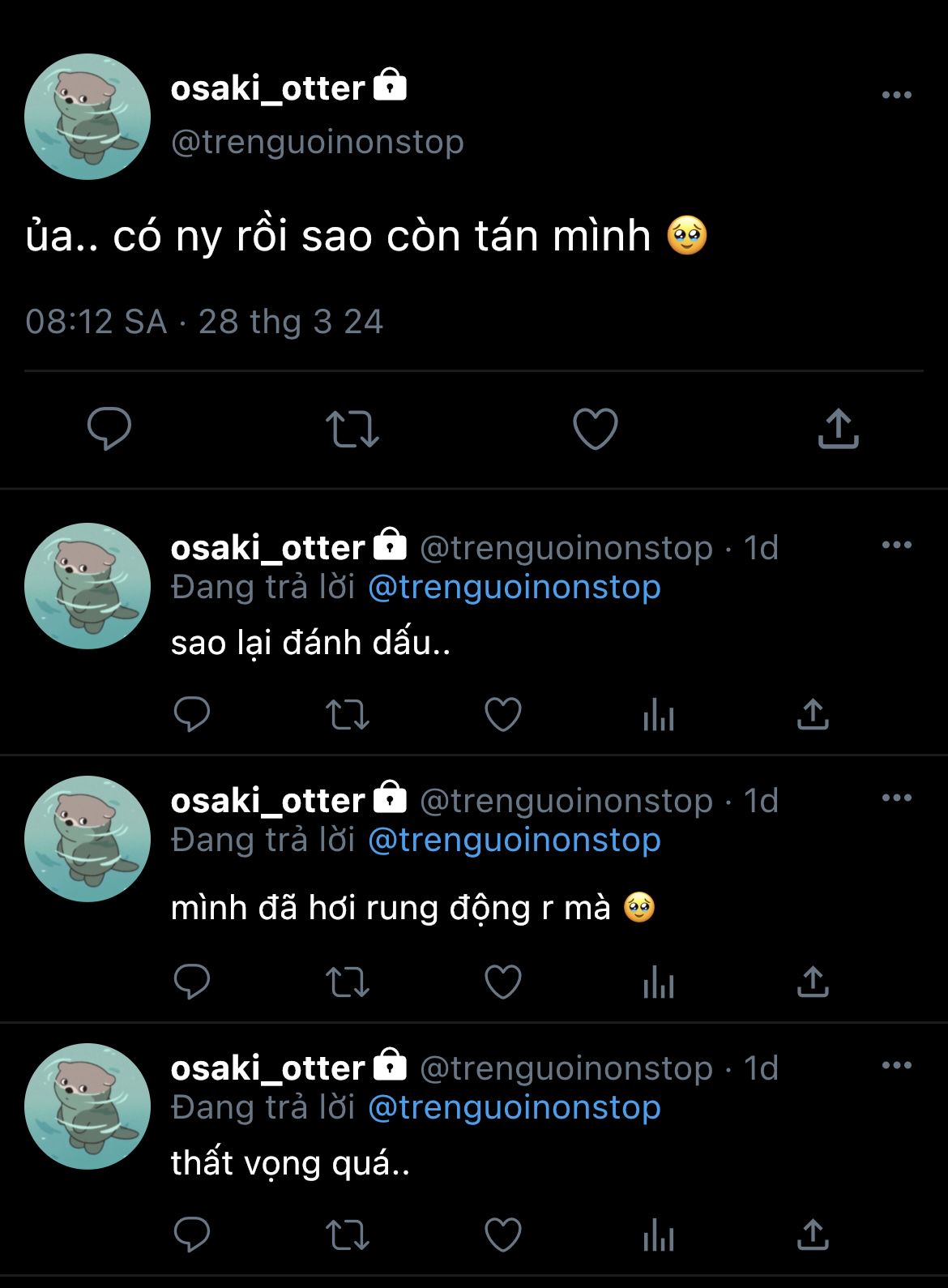The height and width of the screenshot is (1288, 948).
Task: Retweet the 'sao lại đánh dấu' reply
Action: [x=348, y=715]
